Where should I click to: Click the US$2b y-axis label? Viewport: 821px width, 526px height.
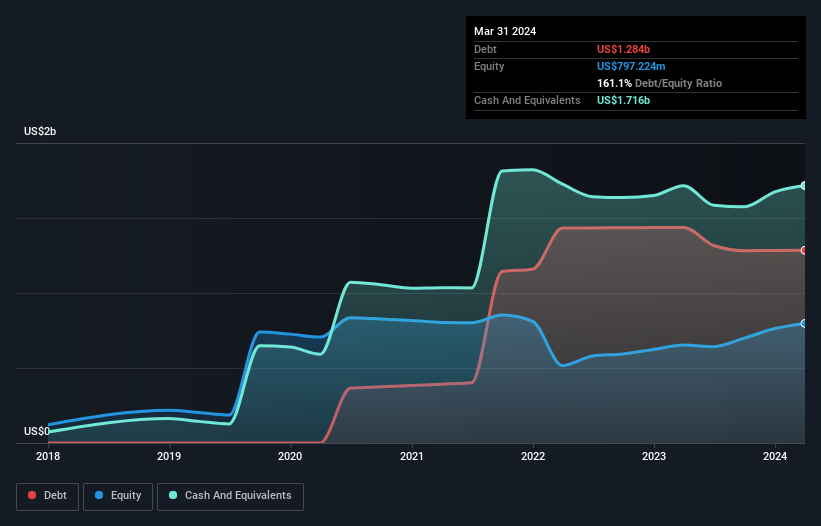[40, 131]
